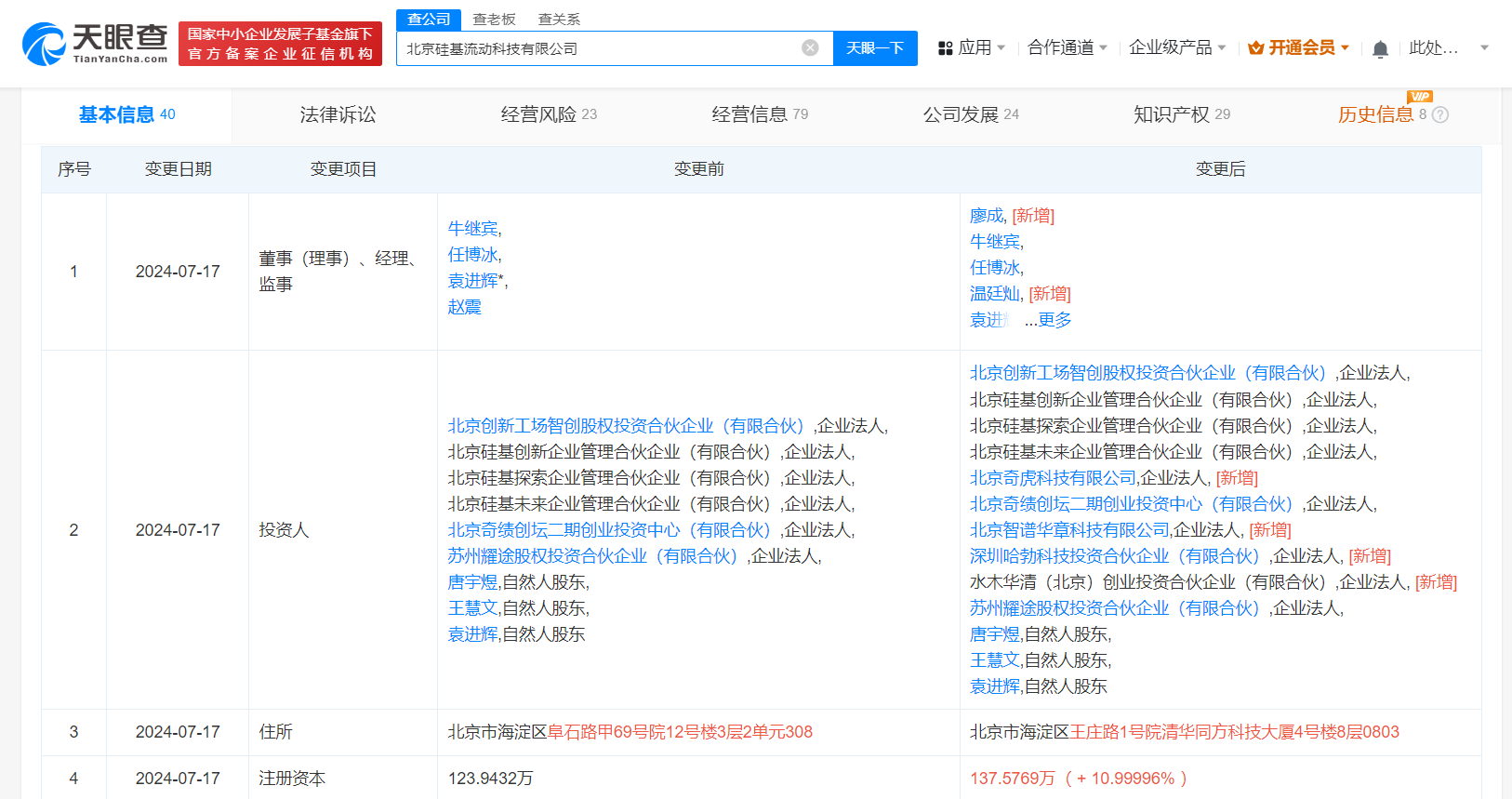Switch to the 公司发展 tab

click(971, 114)
